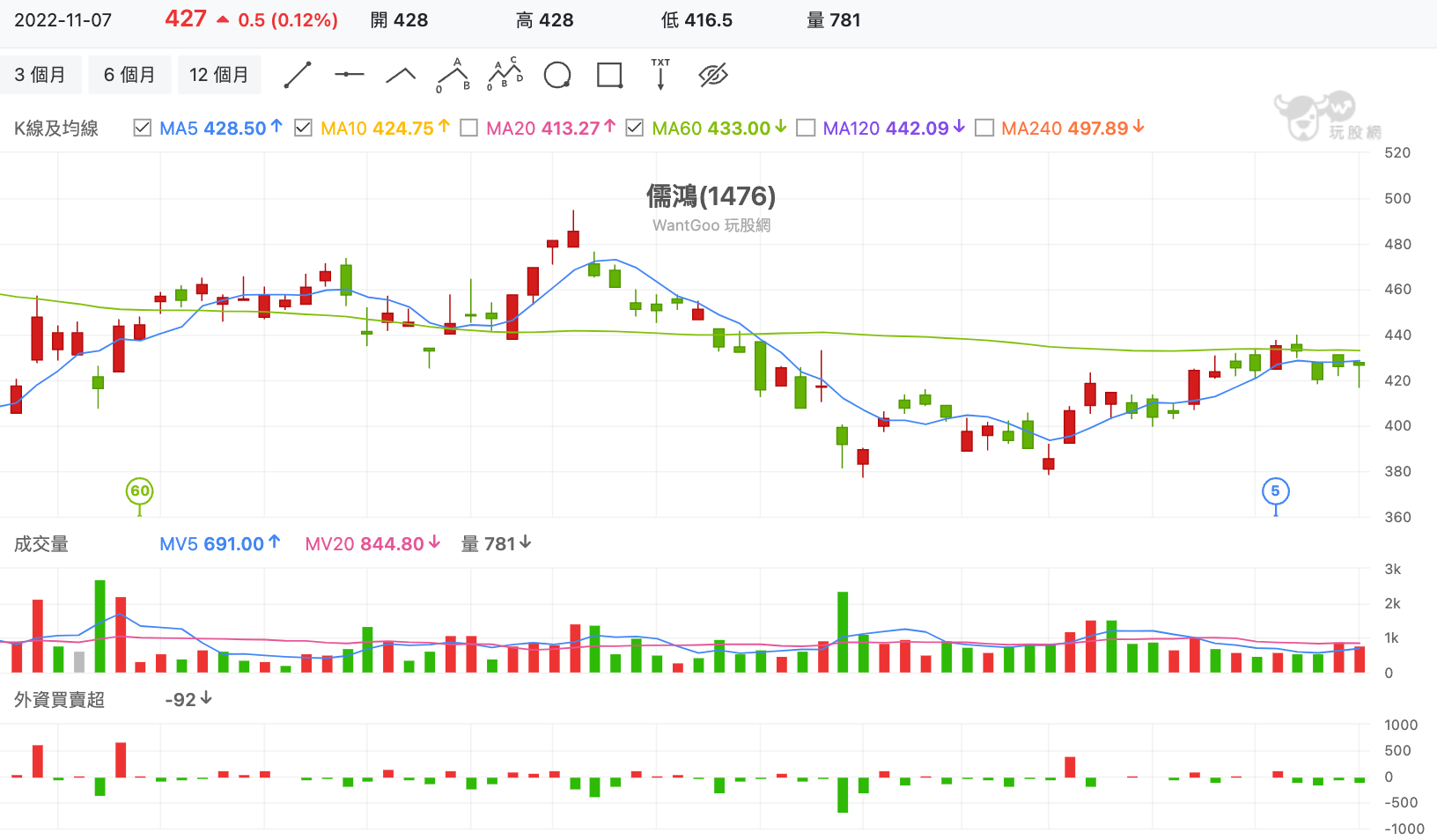Image resolution: width=1437 pixels, height=840 pixels.
Task: Click the 520 price axis label
Action: pos(1397,153)
